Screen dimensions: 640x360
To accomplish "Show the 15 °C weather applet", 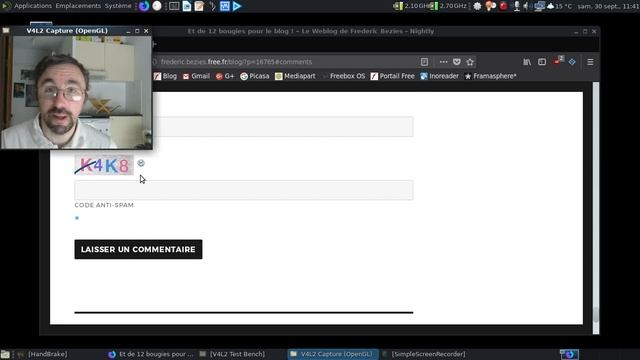I will [x=559, y=6].
